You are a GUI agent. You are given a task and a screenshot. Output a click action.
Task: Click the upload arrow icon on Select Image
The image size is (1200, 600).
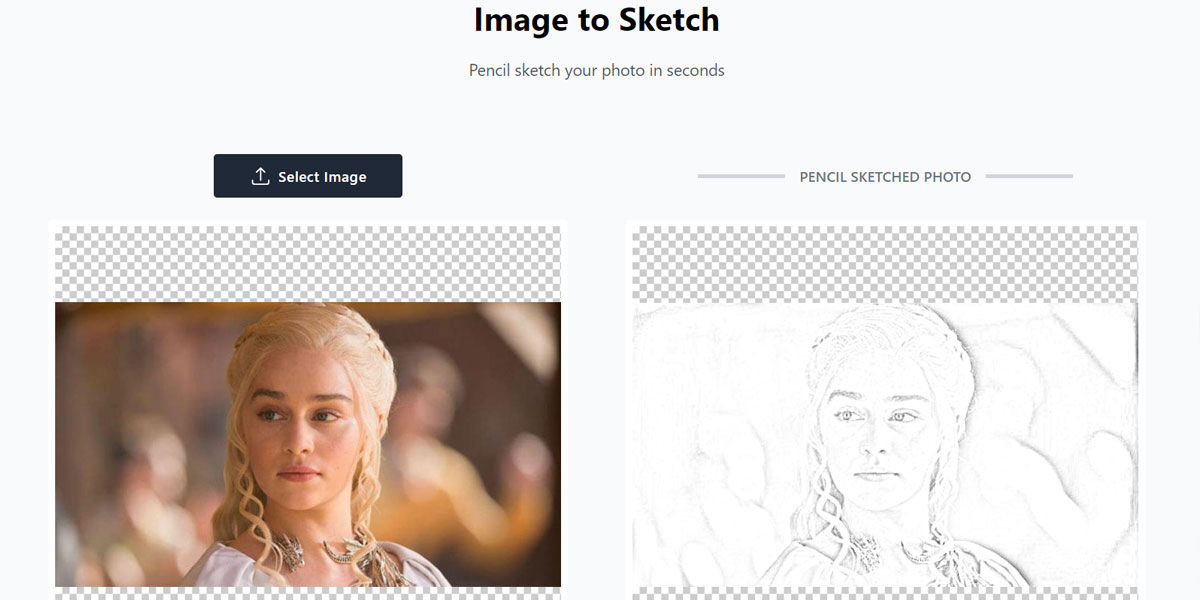[260, 176]
